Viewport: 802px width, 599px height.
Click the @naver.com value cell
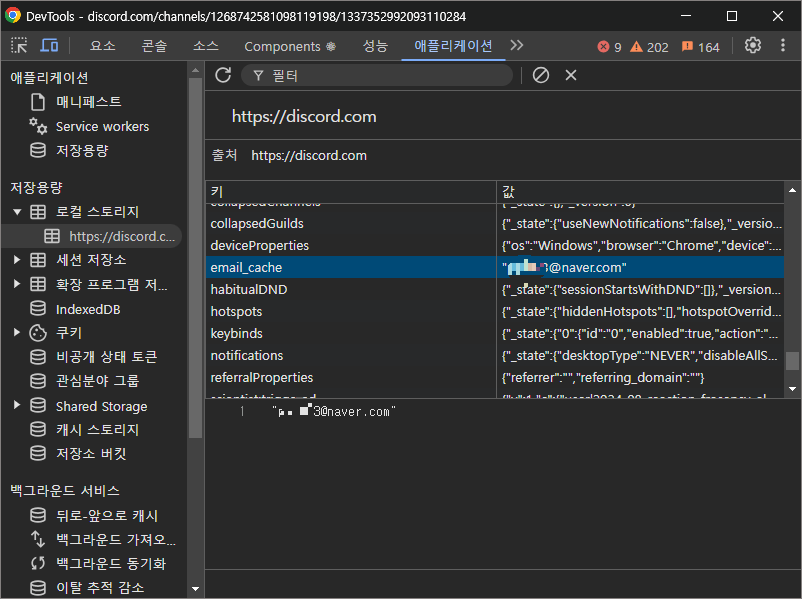tap(640, 268)
